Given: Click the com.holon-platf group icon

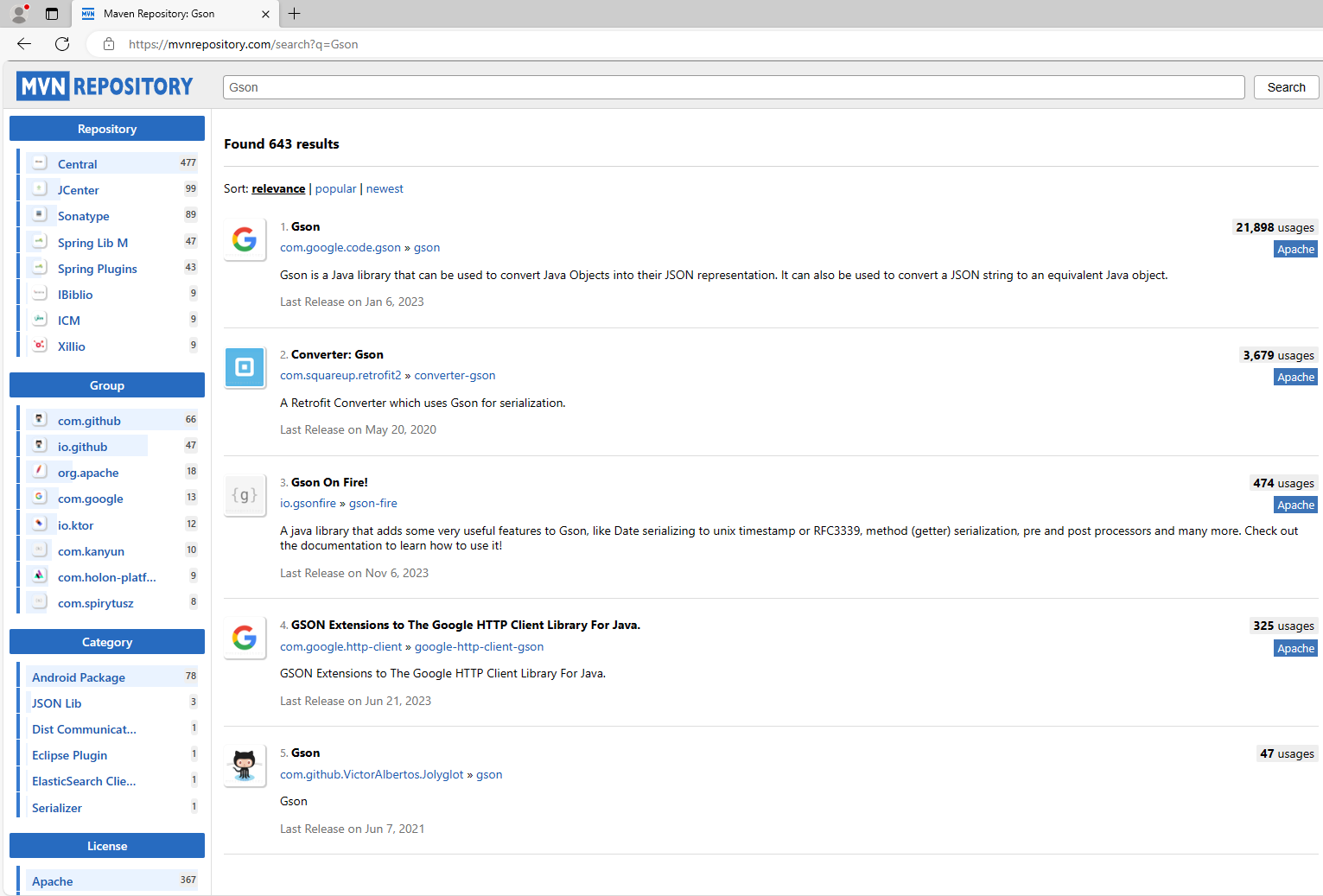Looking at the screenshot, I should (x=40, y=576).
